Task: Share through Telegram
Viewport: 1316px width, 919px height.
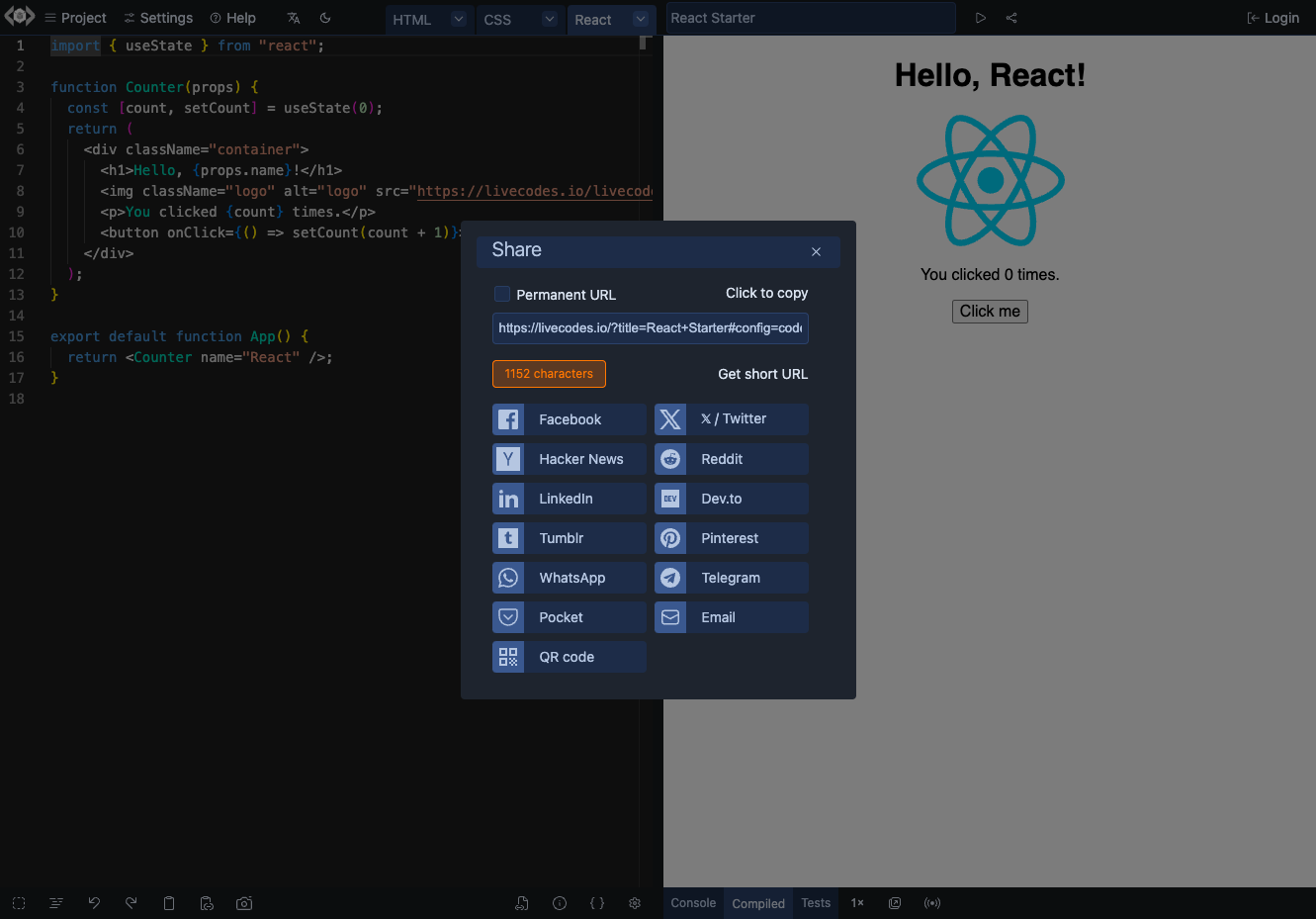Action: [x=732, y=578]
